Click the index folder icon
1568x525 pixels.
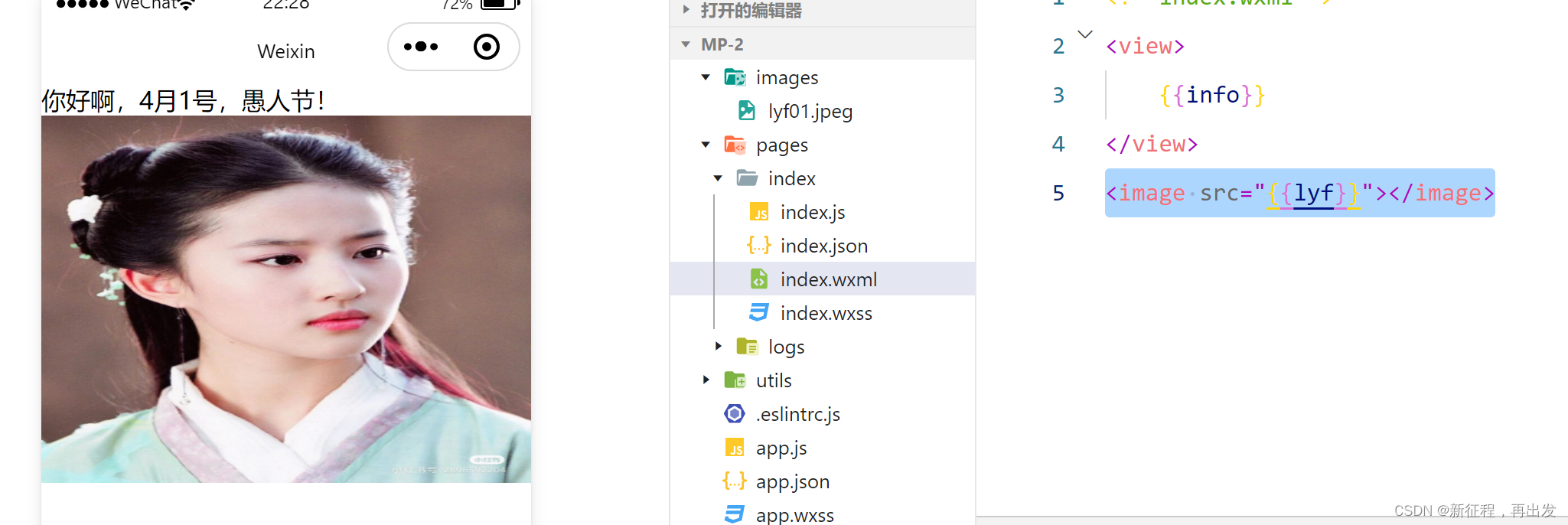[x=748, y=178]
